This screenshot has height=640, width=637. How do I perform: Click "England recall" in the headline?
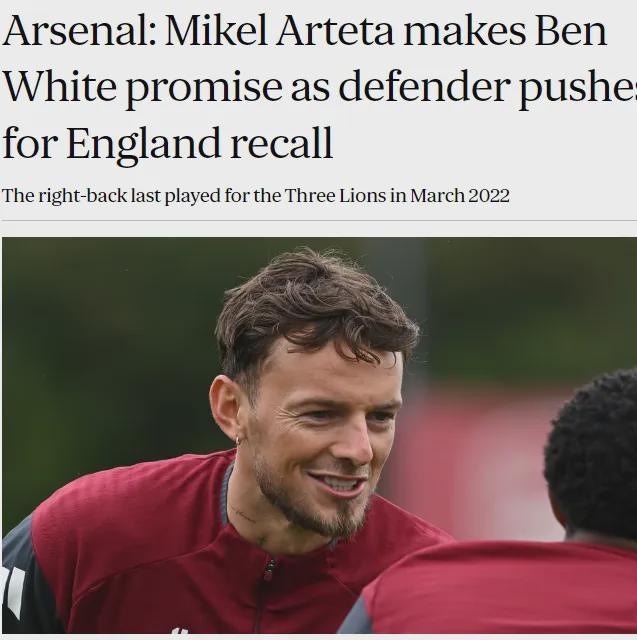pyautogui.click(x=198, y=144)
